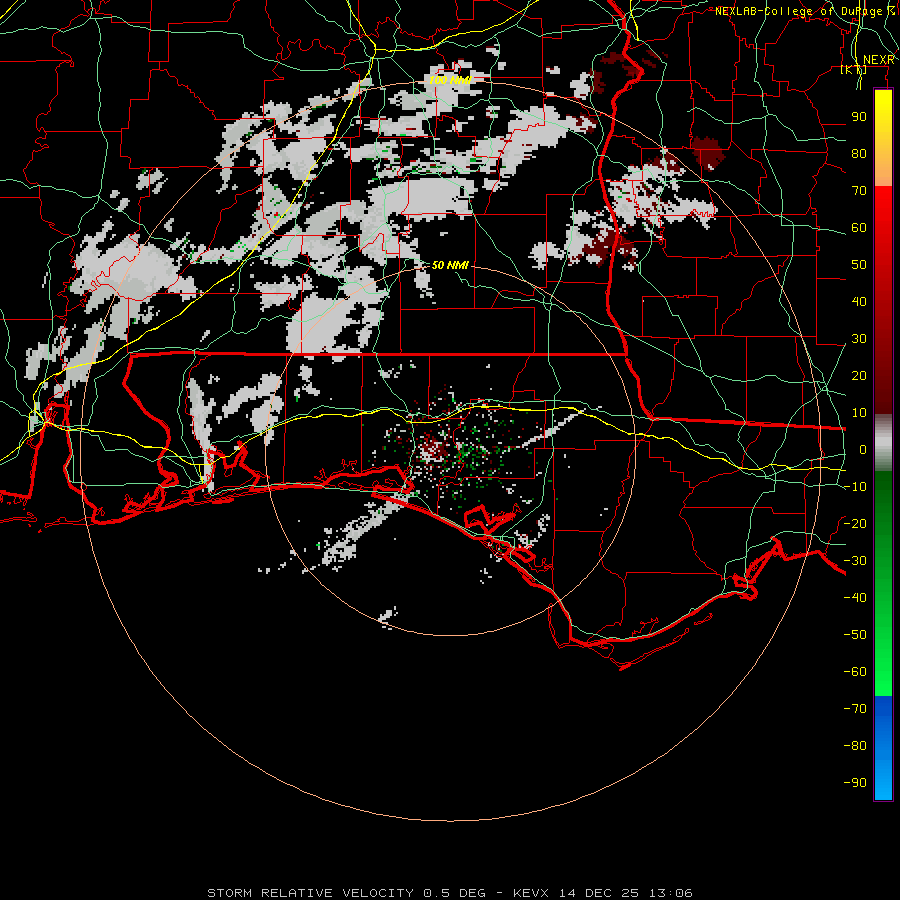The height and width of the screenshot is (900, 900).
Task: Click the "50 NMI" range ring label
Action: coord(450,265)
